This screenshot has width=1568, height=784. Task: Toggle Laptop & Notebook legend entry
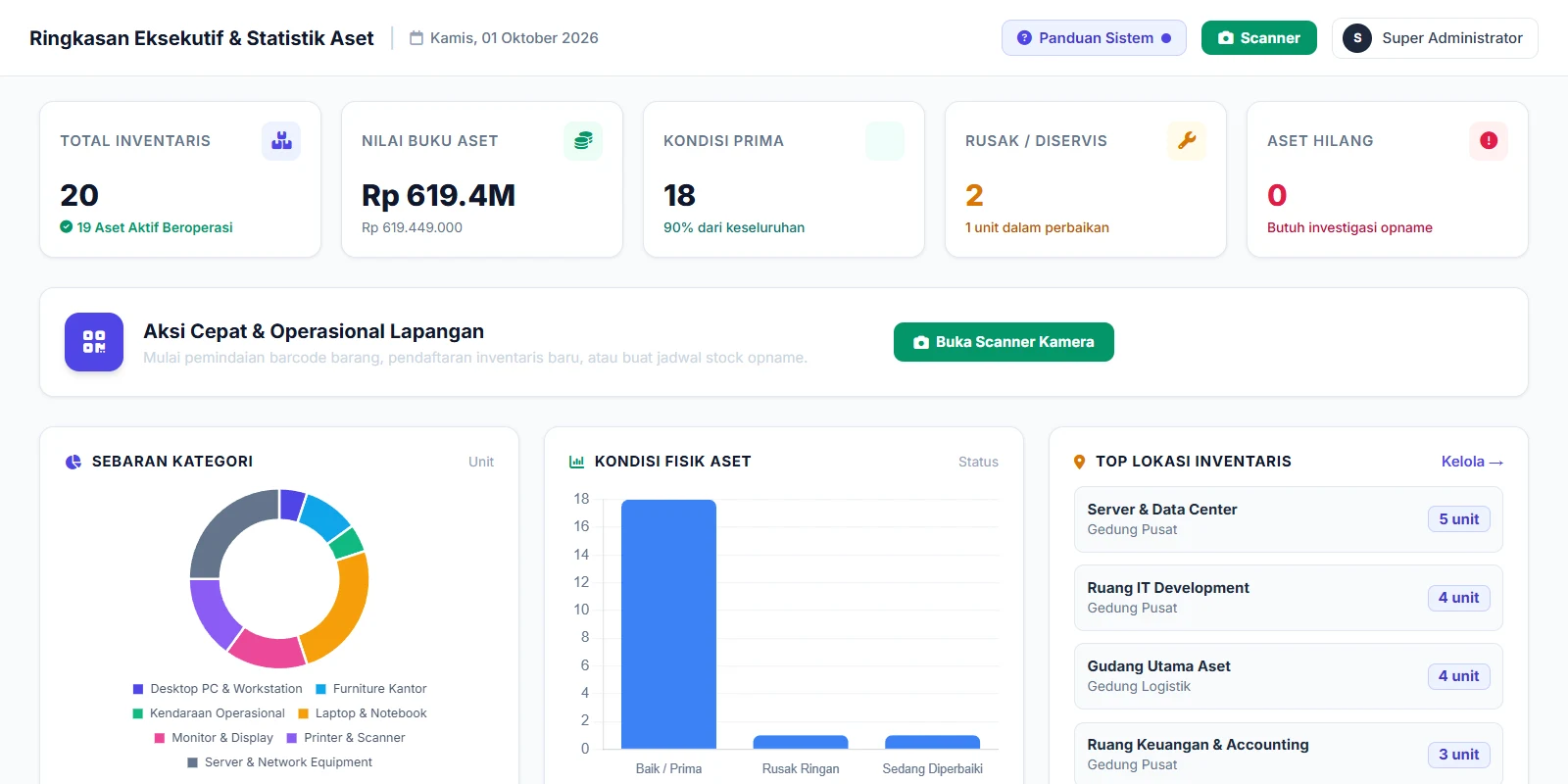[x=363, y=713]
